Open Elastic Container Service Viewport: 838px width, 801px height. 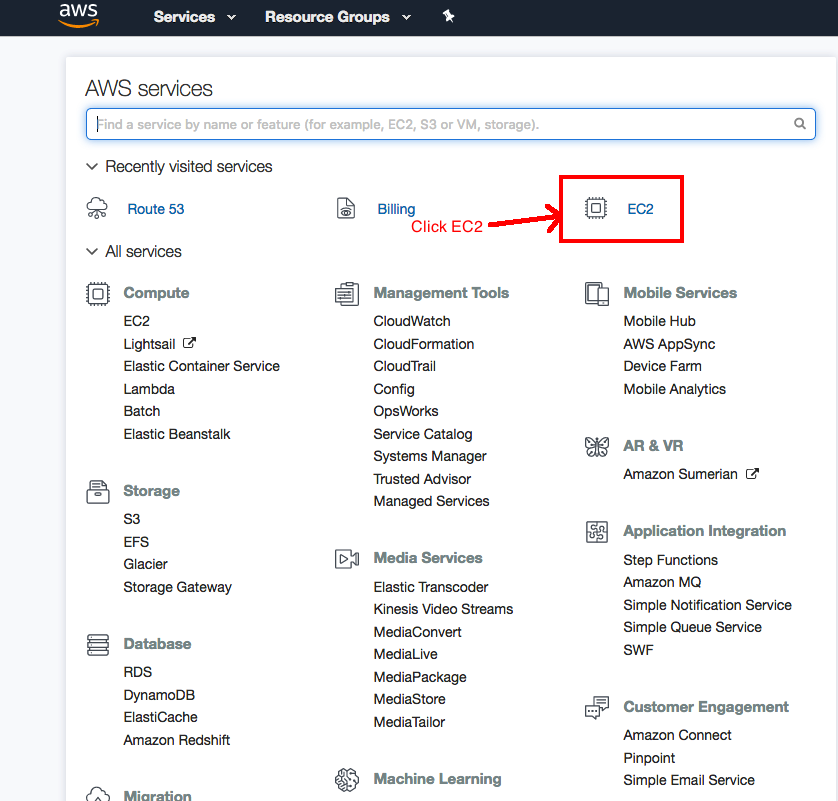pyautogui.click(x=201, y=366)
